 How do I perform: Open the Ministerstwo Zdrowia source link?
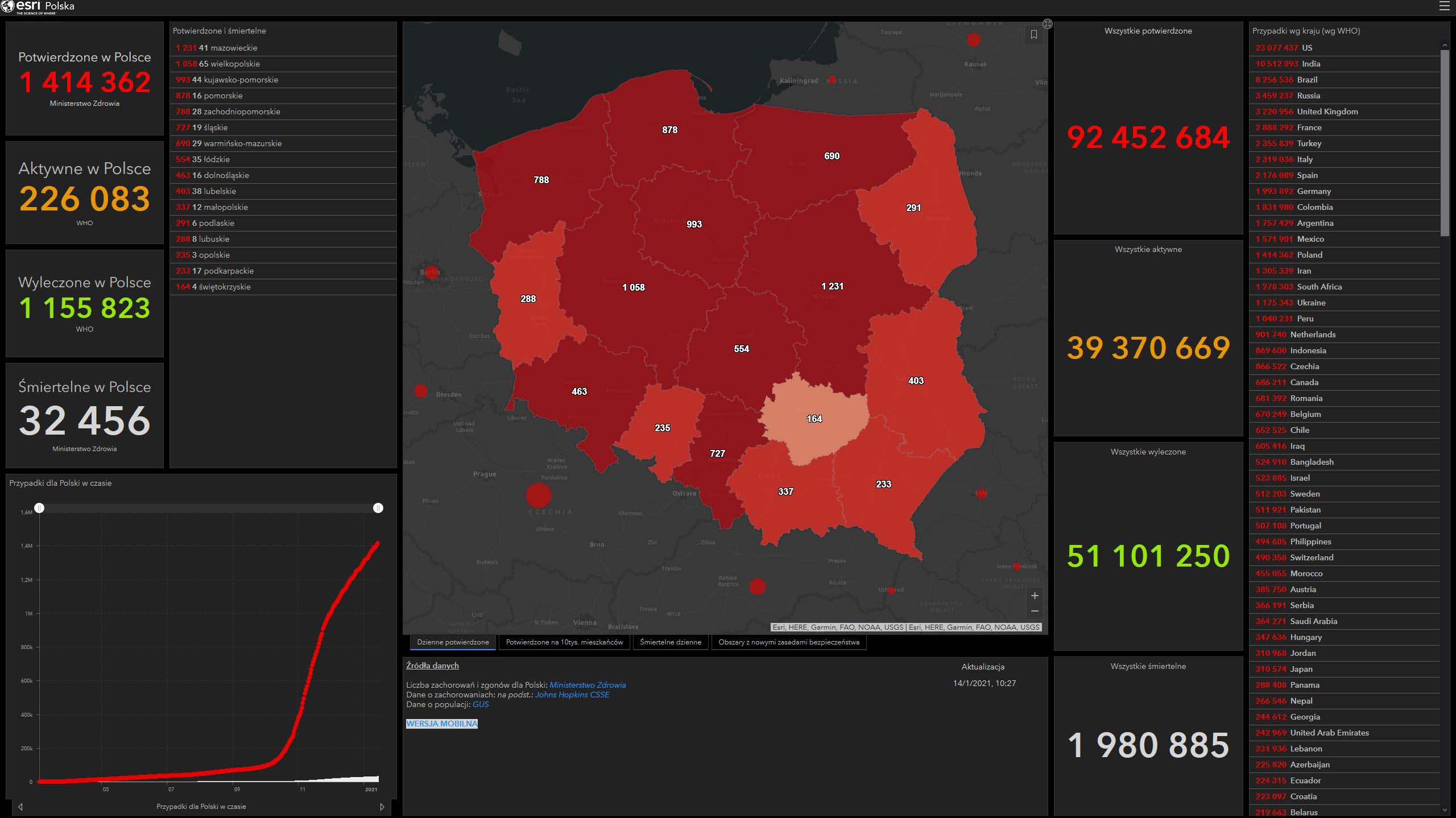(587, 685)
